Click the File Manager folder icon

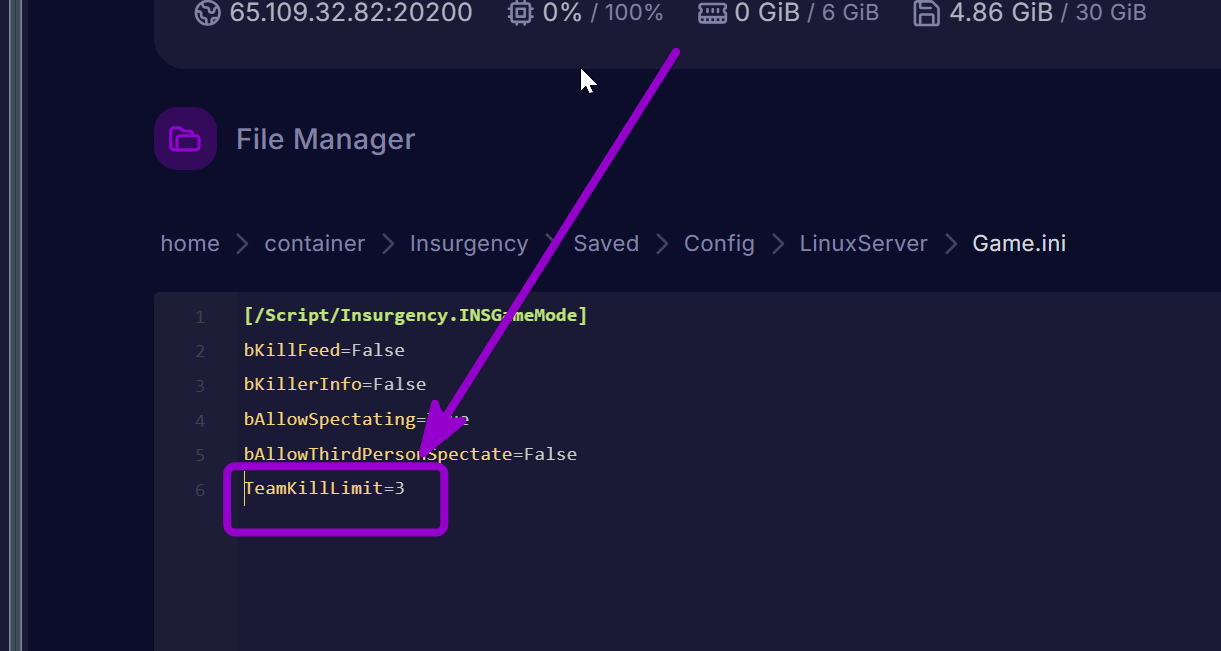pyautogui.click(x=185, y=139)
